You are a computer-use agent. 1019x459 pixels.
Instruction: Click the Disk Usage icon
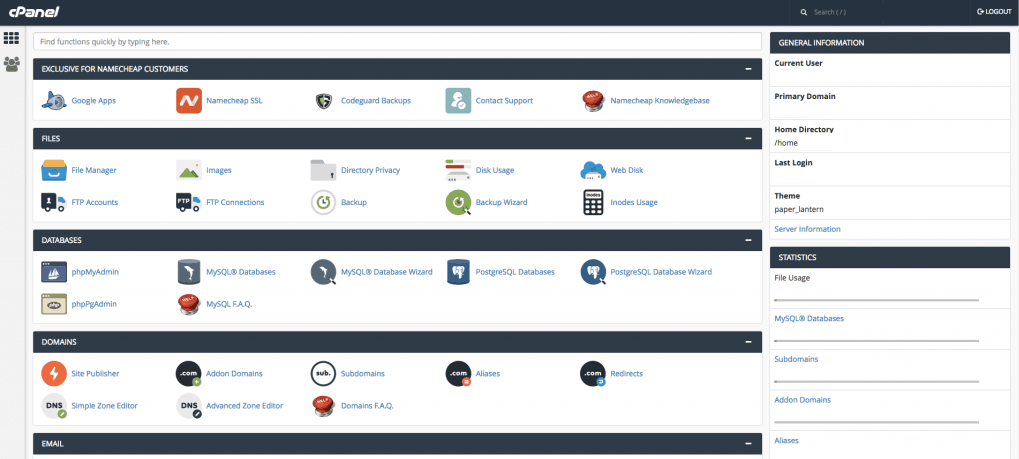pyautogui.click(x=458, y=170)
